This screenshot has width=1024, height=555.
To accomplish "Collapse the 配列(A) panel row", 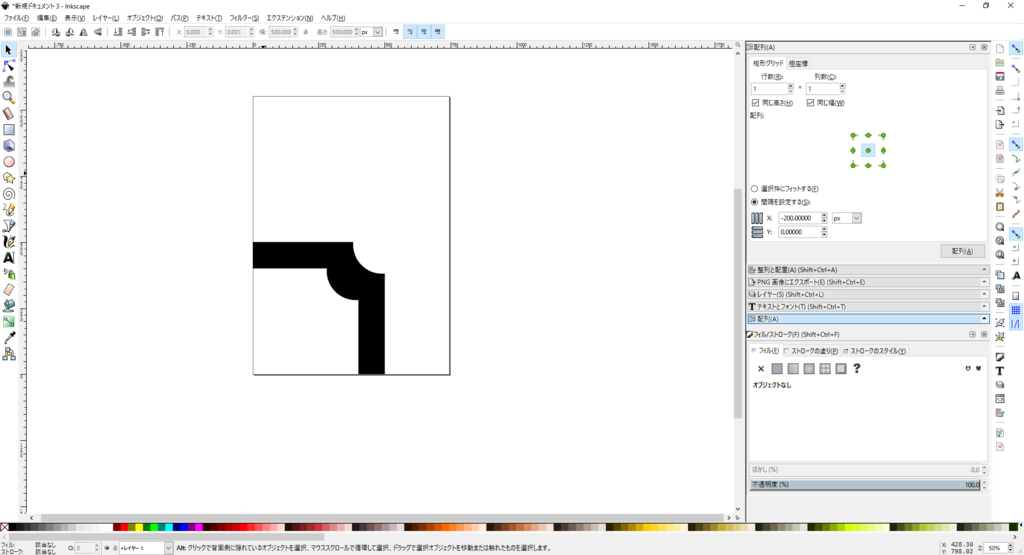I will [x=867, y=319].
